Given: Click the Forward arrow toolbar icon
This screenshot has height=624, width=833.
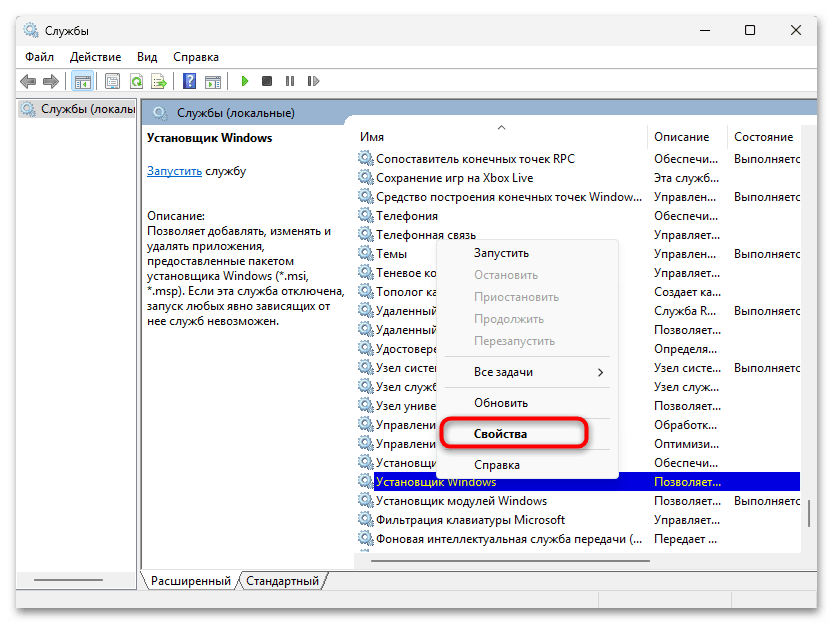Looking at the screenshot, I should [51, 81].
